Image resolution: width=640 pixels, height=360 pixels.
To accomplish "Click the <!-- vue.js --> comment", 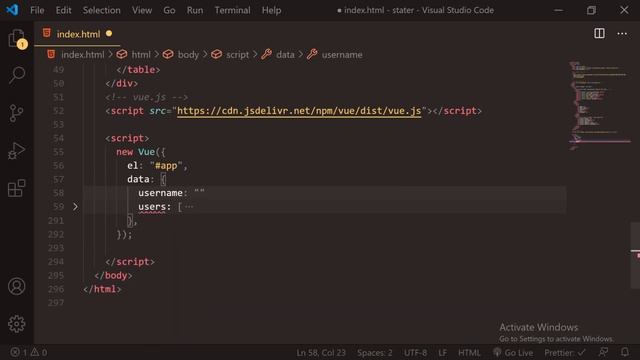I will (x=147, y=97).
